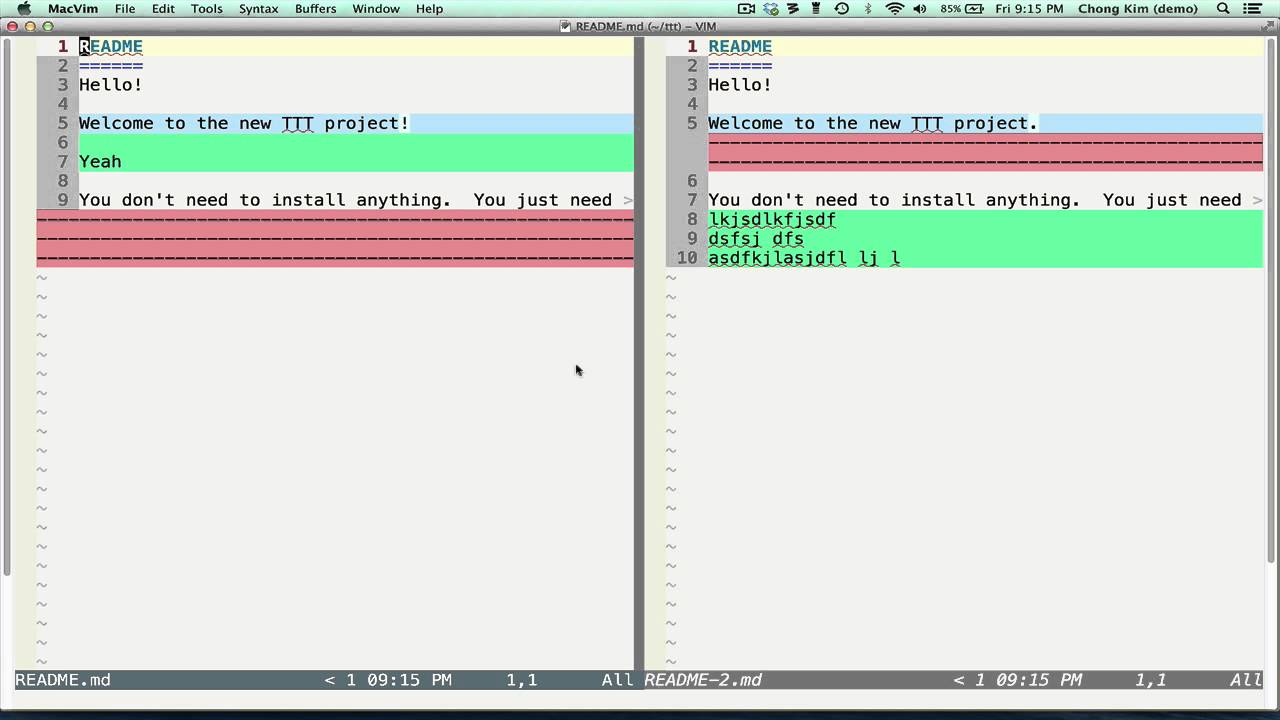
Task: Open Notification Center list icon
Action: [1253, 9]
